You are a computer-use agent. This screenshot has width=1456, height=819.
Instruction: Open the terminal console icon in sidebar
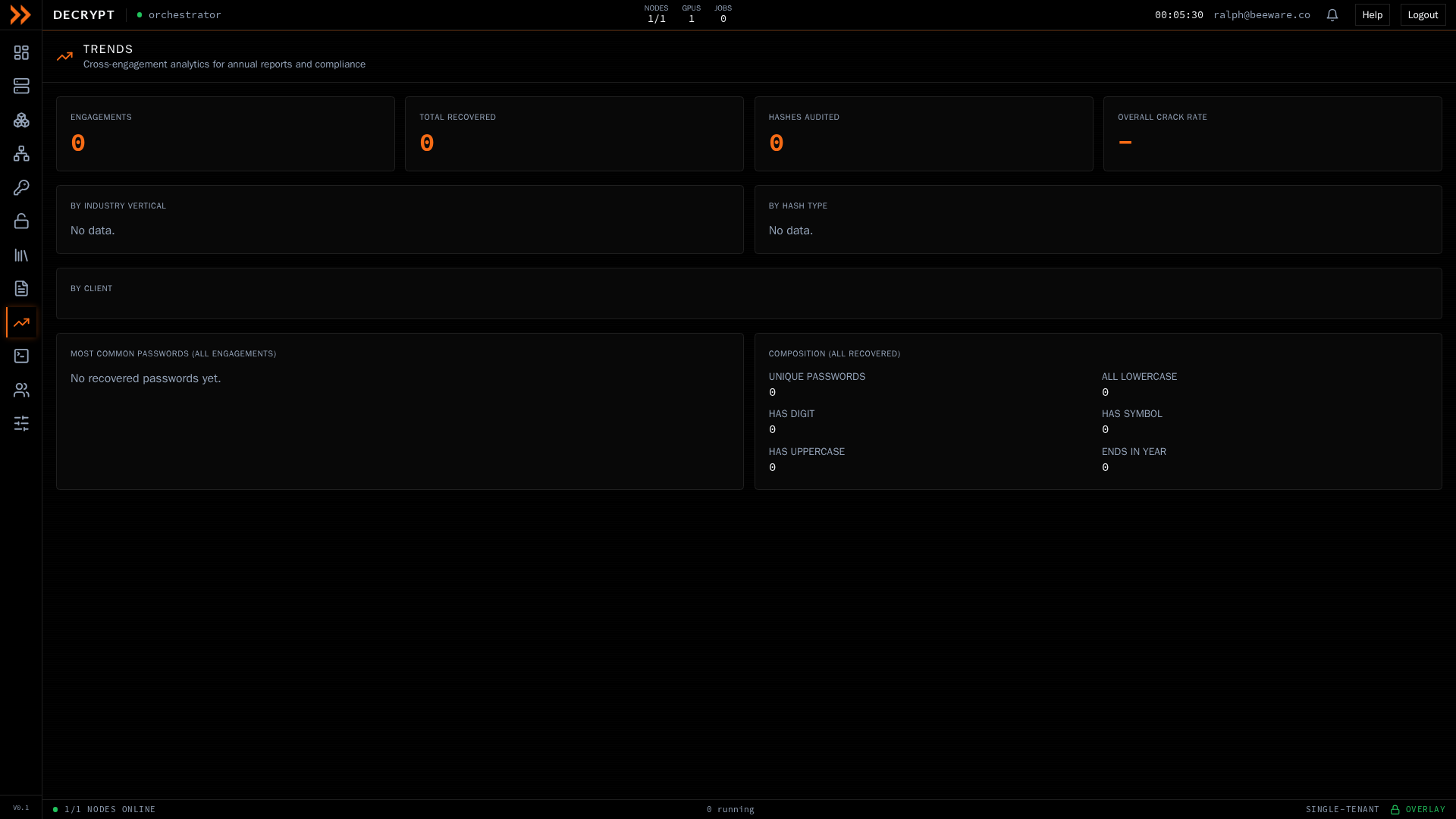(21, 356)
